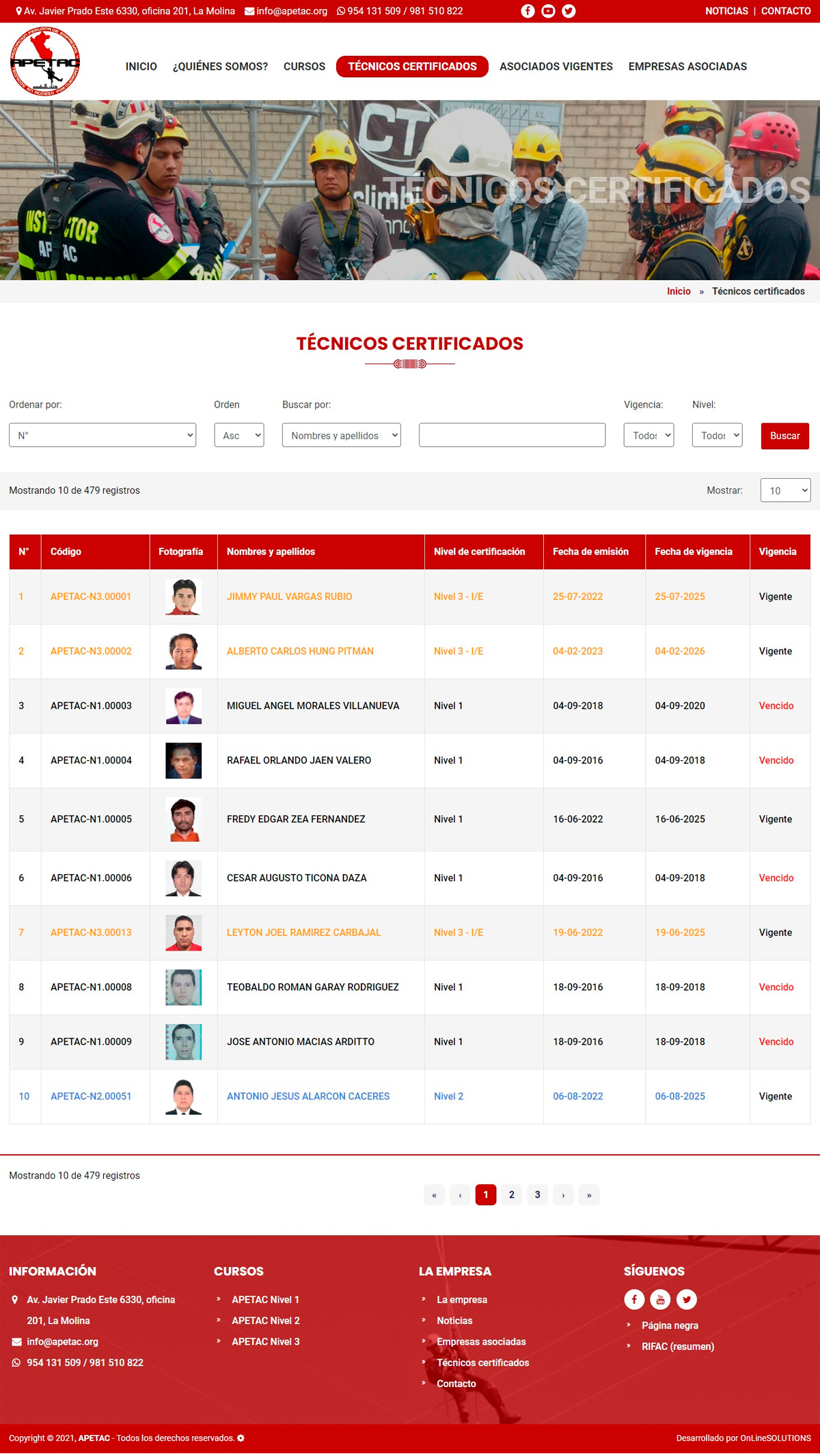Open 'Buscar por' Nombres y apellidos dropdown

pyautogui.click(x=342, y=435)
